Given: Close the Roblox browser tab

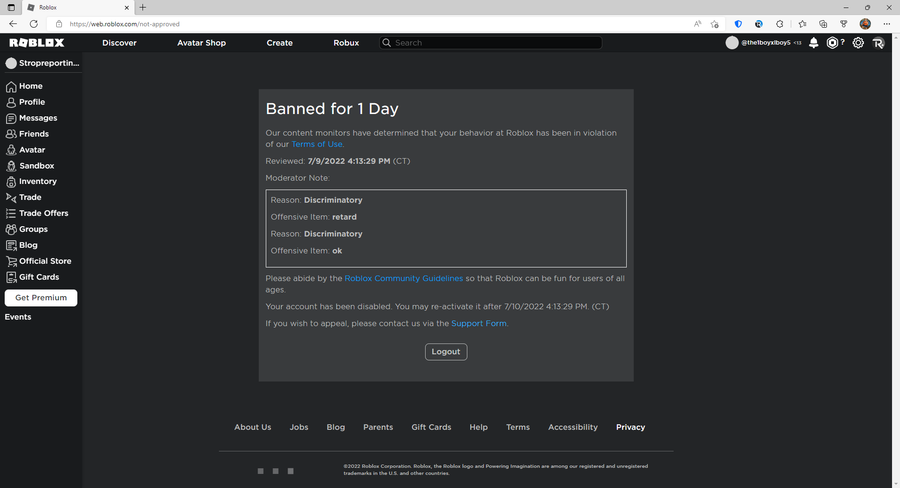Looking at the screenshot, I should click(127, 7).
